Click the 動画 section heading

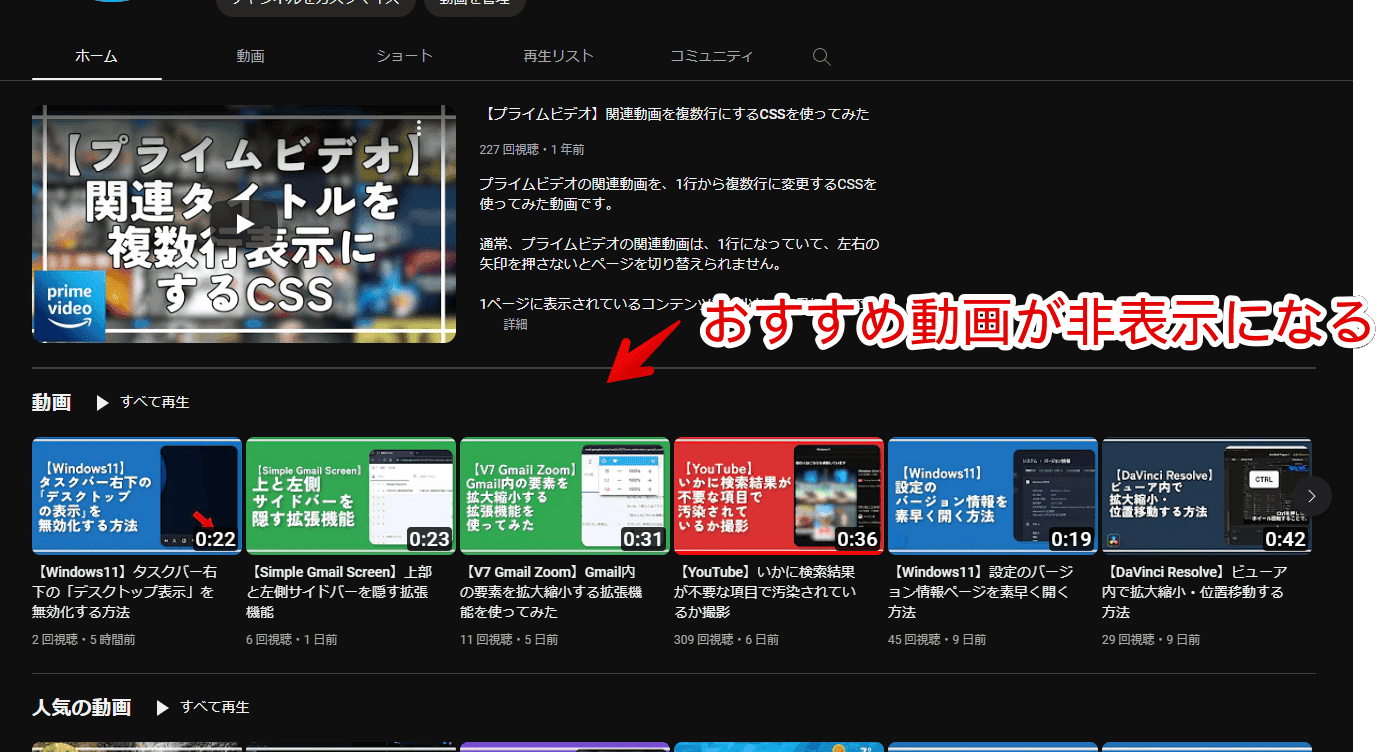click(51, 403)
